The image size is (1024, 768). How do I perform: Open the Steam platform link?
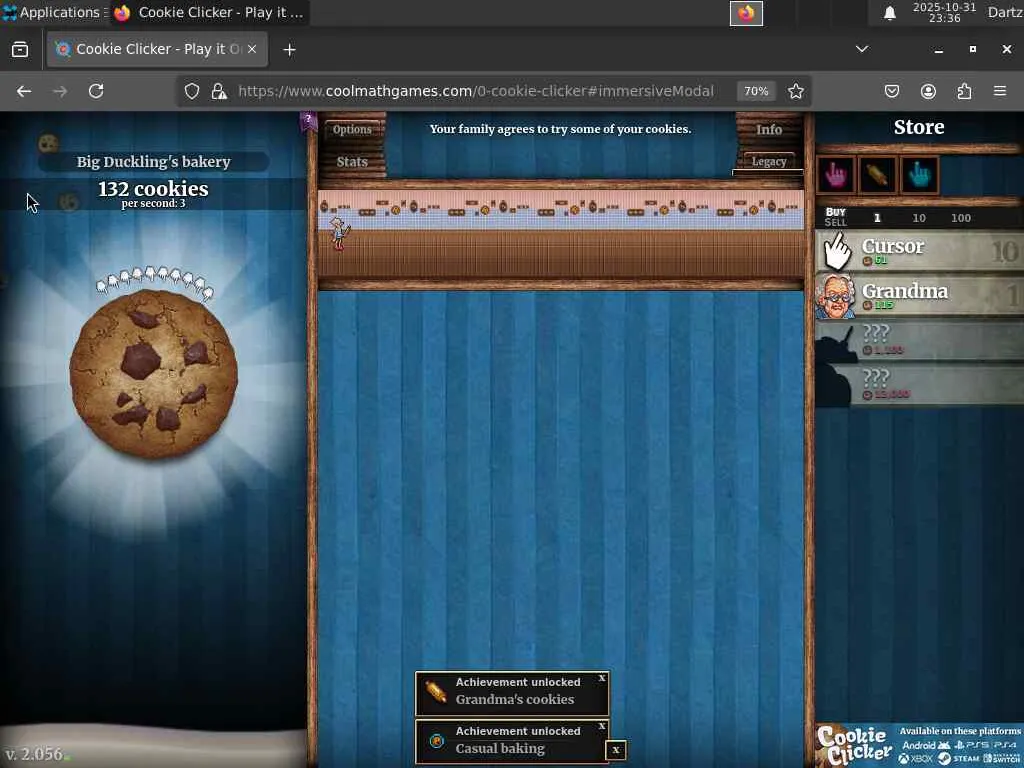(x=960, y=759)
